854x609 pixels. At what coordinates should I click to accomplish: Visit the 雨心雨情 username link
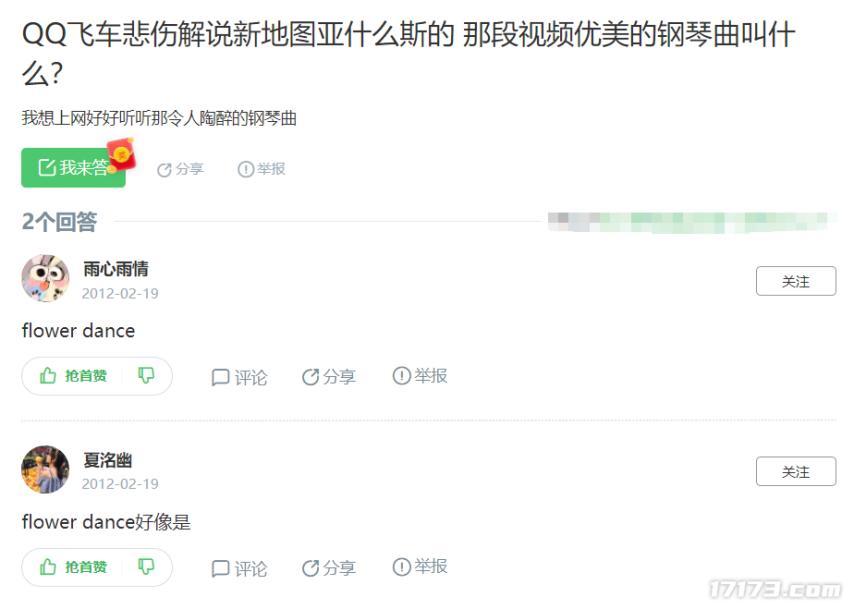point(115,269)
